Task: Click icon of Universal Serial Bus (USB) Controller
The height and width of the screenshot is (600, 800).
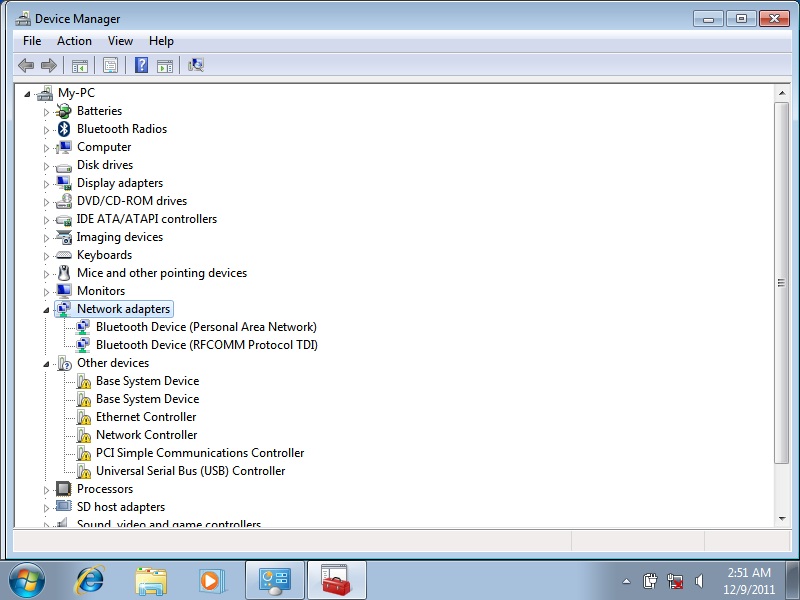Action: coord(84,471)
